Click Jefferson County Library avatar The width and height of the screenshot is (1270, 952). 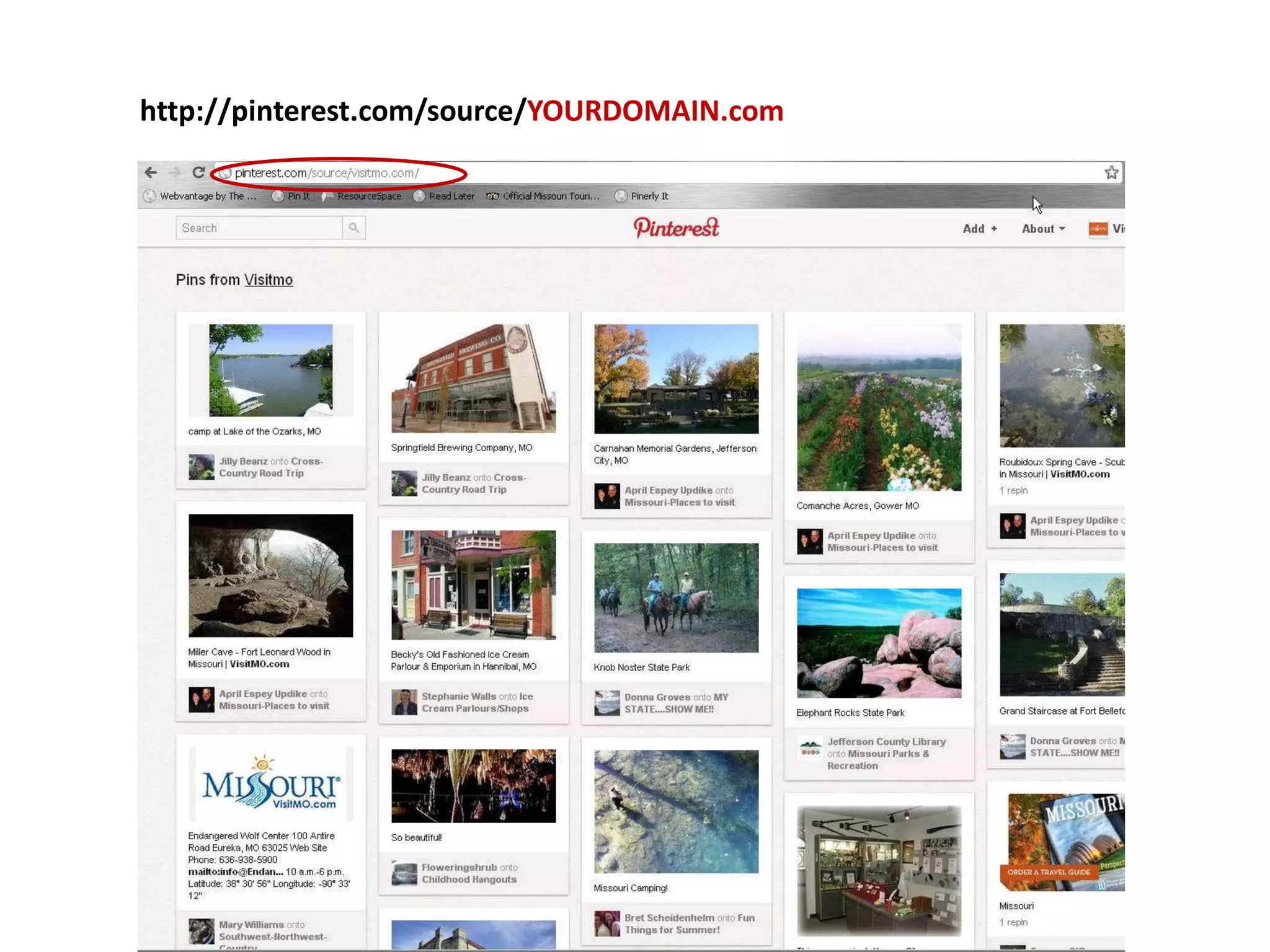810,747
